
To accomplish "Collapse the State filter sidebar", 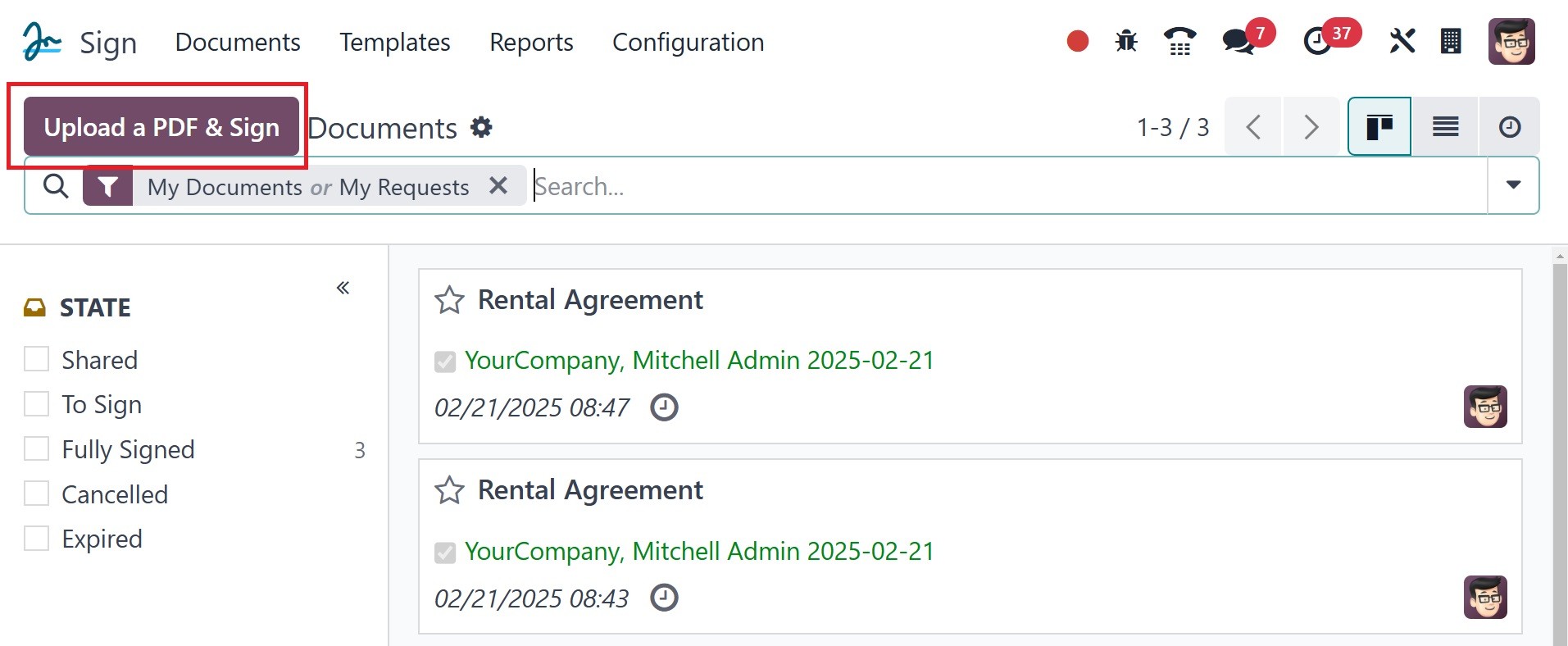I will tap(343, 288).
